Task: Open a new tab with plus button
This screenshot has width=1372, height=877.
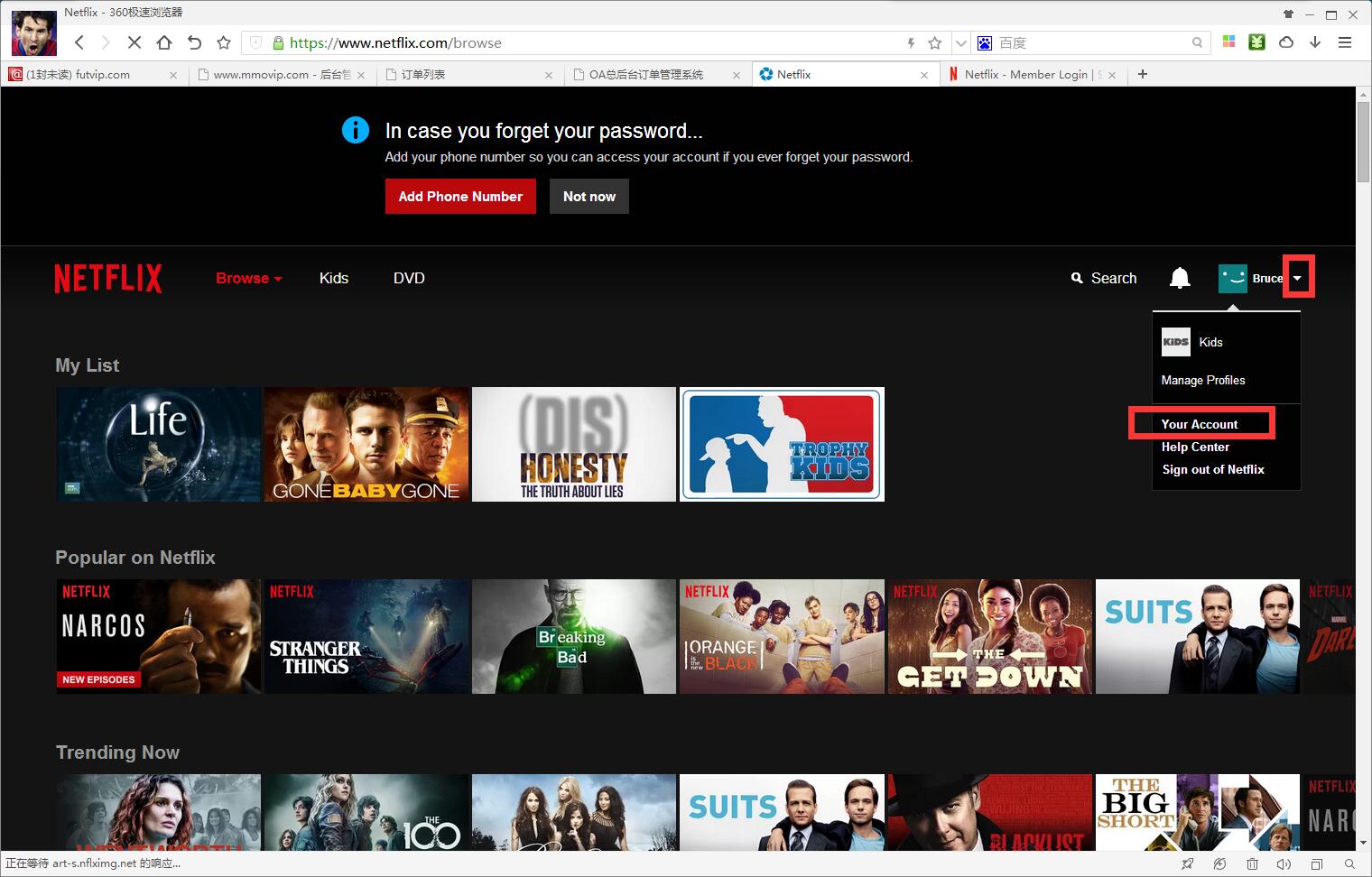Action: pyautogui.click(x=1143, y=74)
